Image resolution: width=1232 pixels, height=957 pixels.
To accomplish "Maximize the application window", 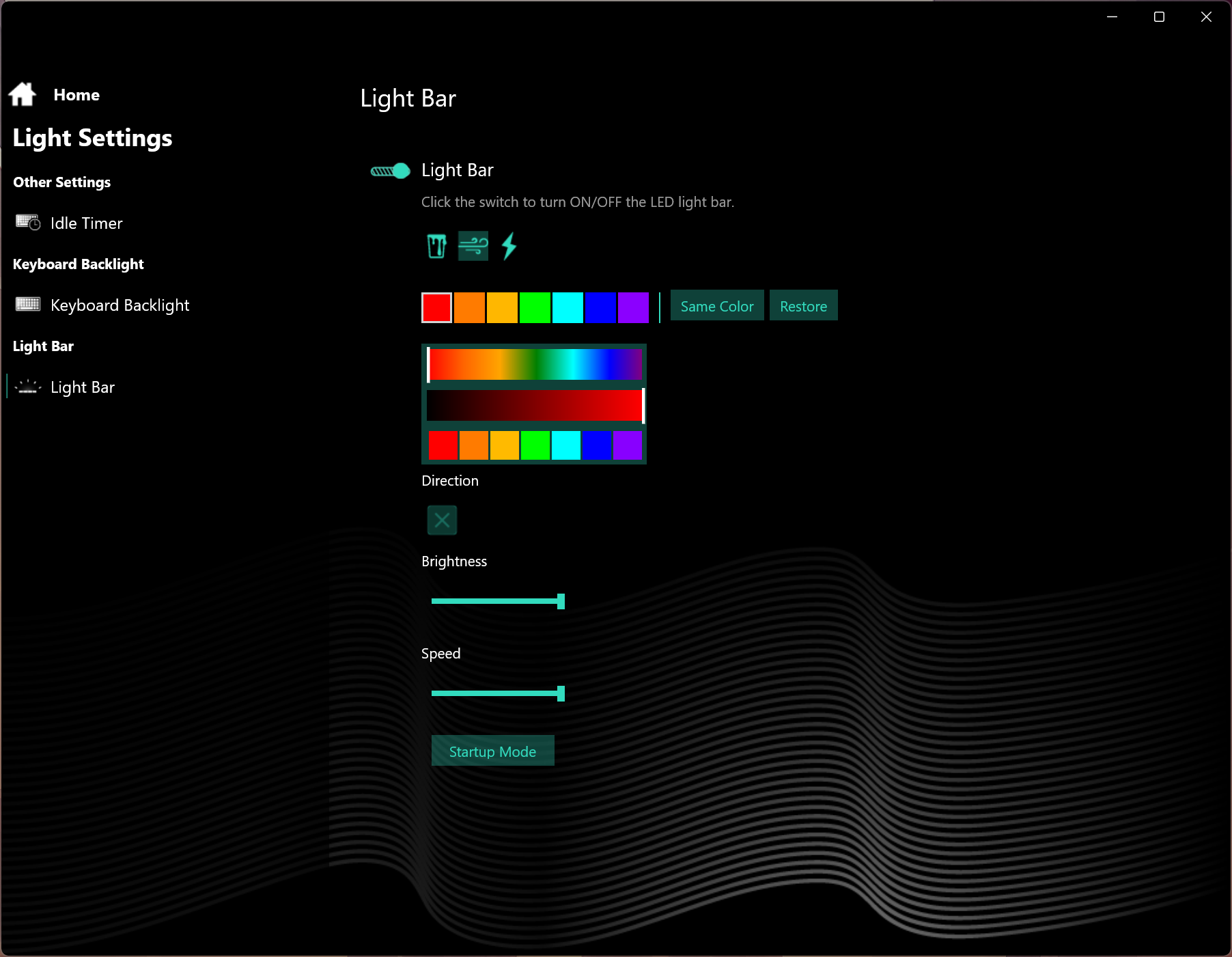I will click(1159, 17).
